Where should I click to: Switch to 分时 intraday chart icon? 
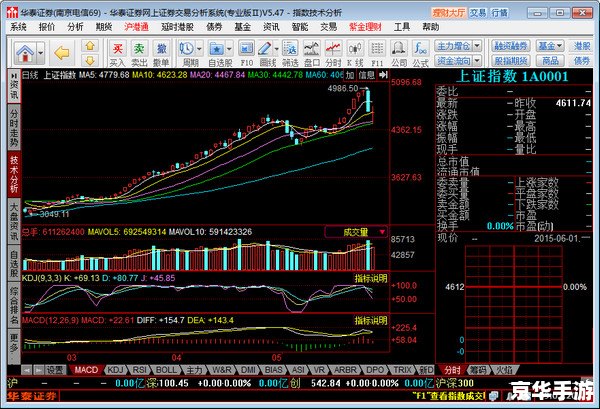coord(333,49)
